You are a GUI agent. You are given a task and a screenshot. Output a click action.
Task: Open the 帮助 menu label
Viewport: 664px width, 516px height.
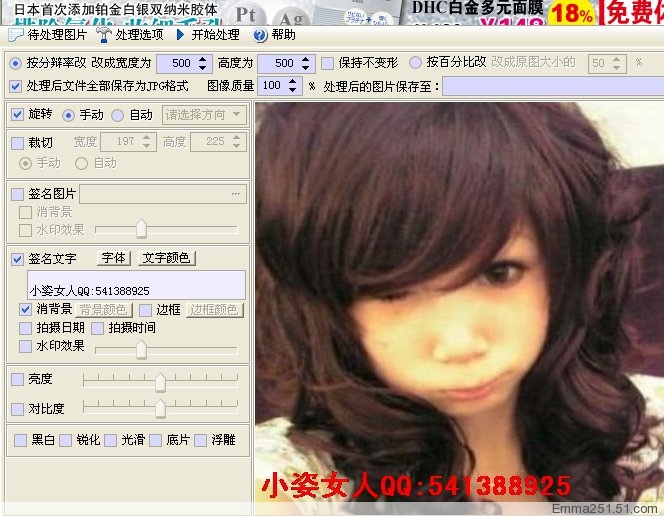coord(283,35)
